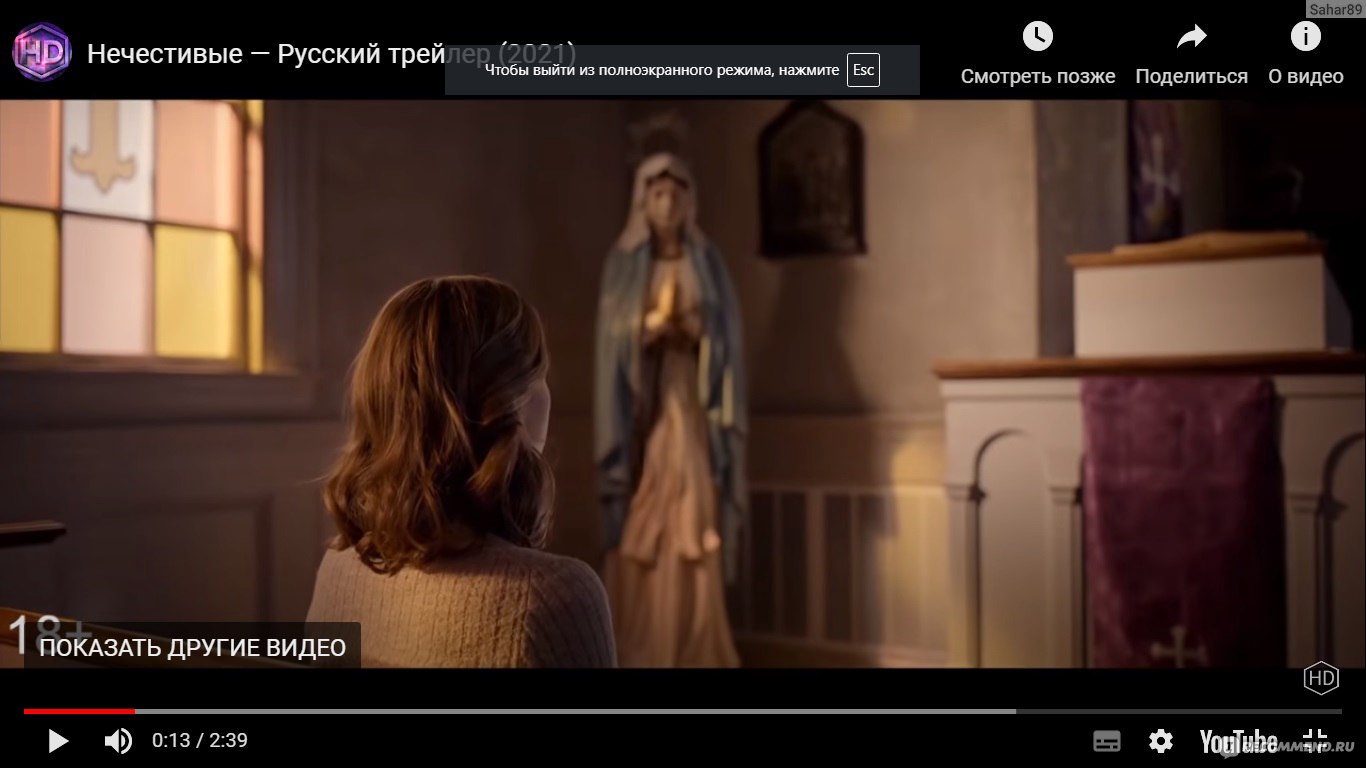1366x768 pixels.
Task: Play the paused trailer video
Action: 58,741
